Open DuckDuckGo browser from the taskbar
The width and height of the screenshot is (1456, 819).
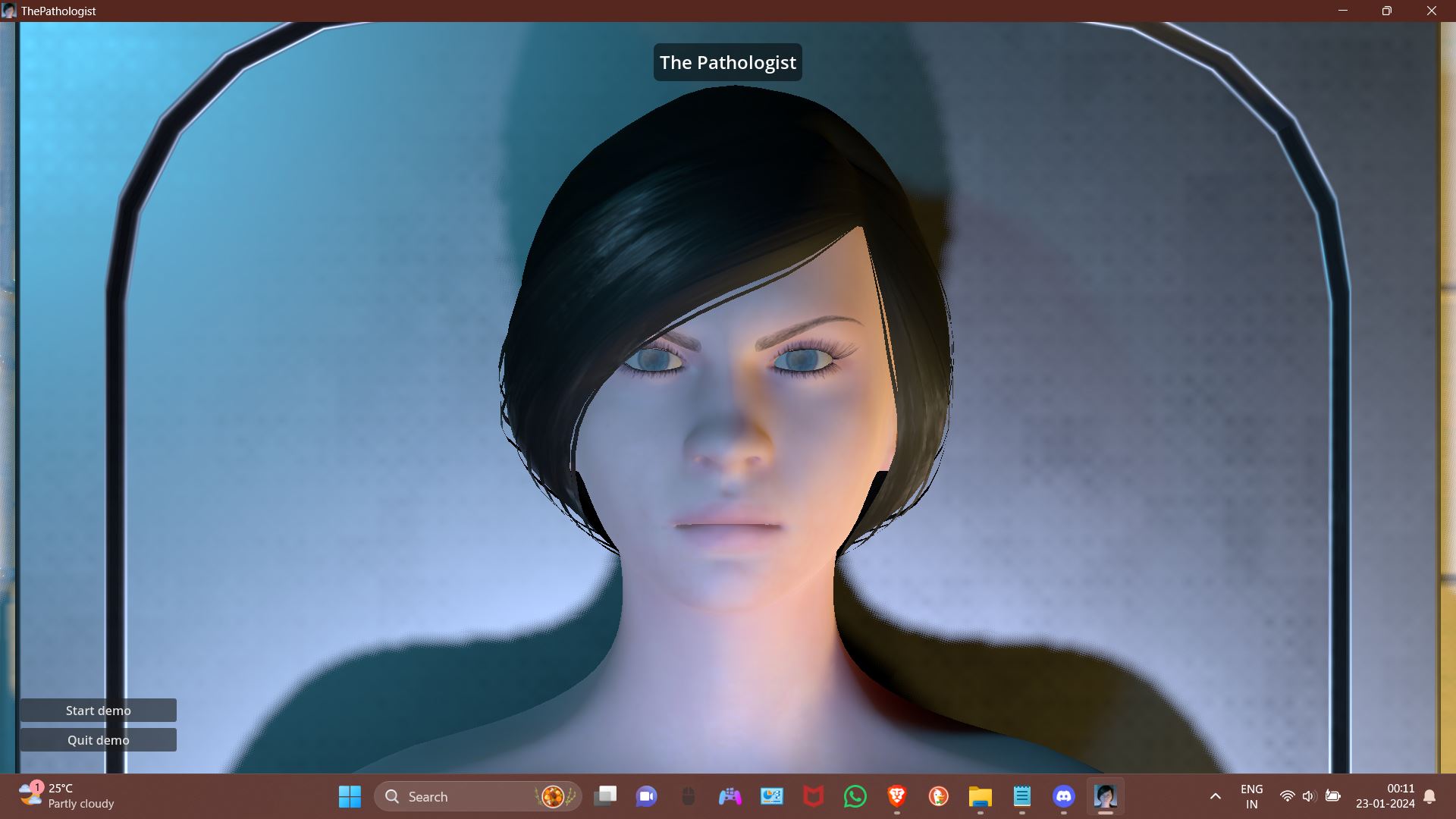[x=938, y=796]
